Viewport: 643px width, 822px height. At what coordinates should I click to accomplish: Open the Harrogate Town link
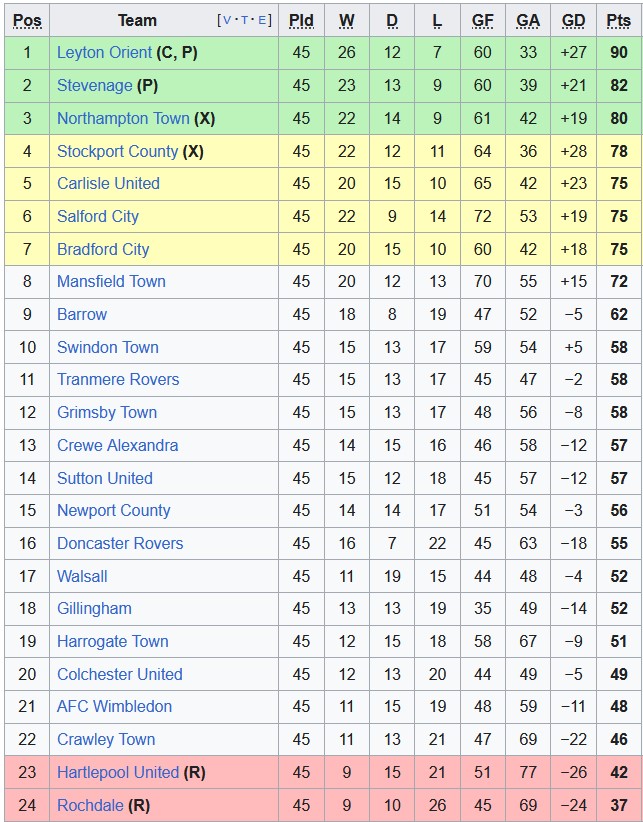pos(112,641)
